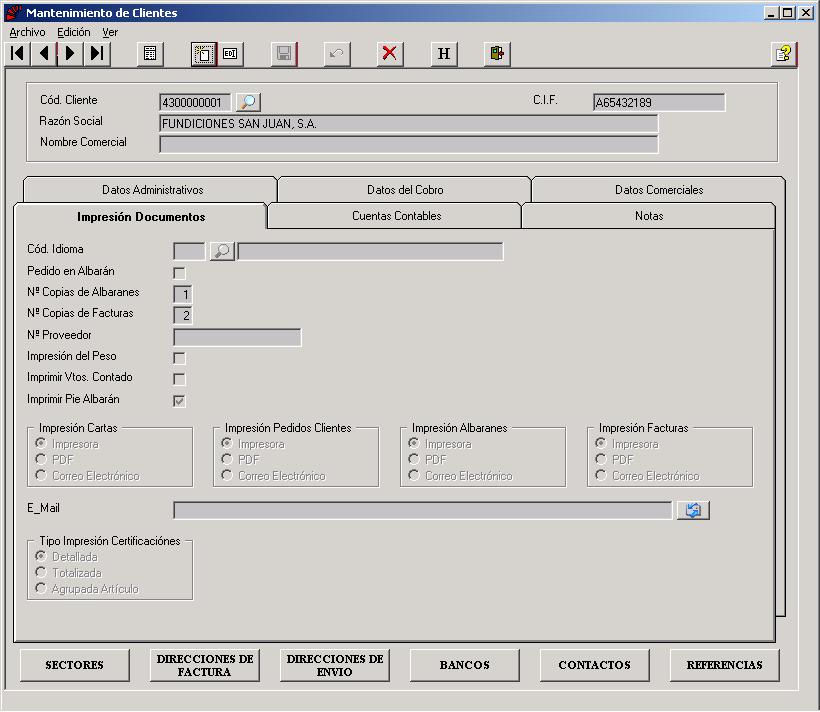Click the refresh icon beside E_Mail

693,510
